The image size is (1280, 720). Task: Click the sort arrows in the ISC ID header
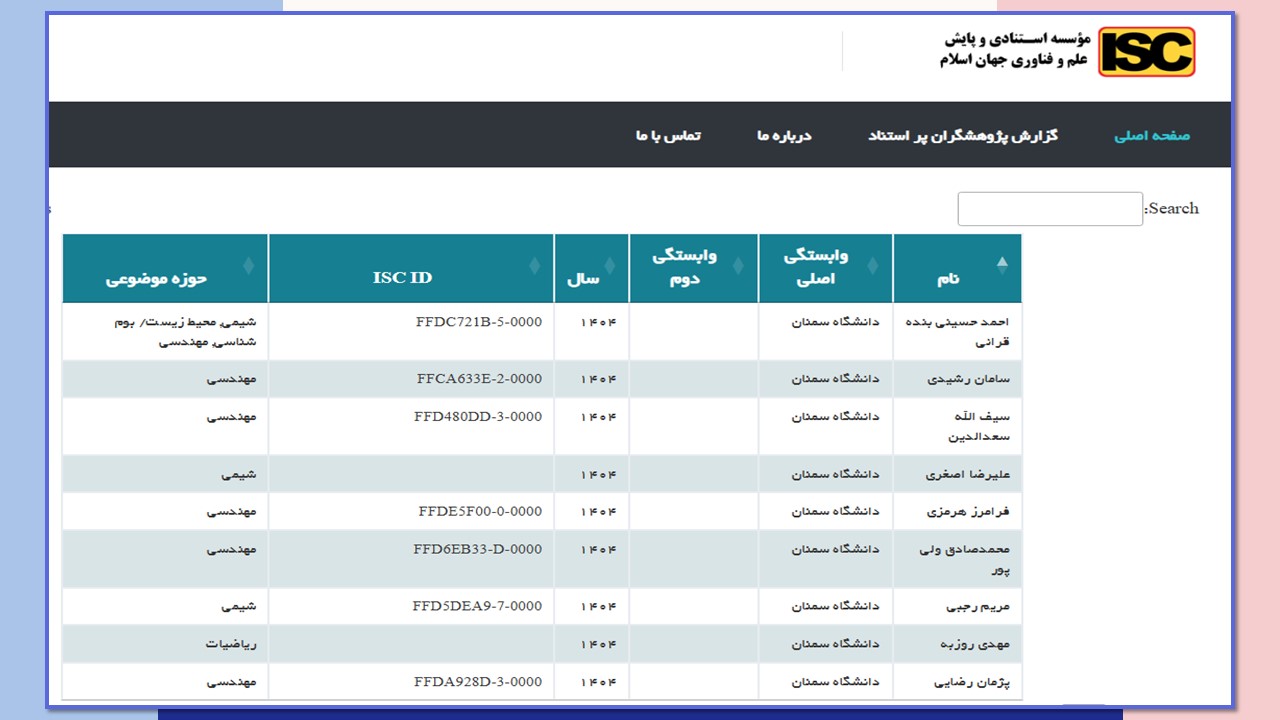click(x=534, y=266)
